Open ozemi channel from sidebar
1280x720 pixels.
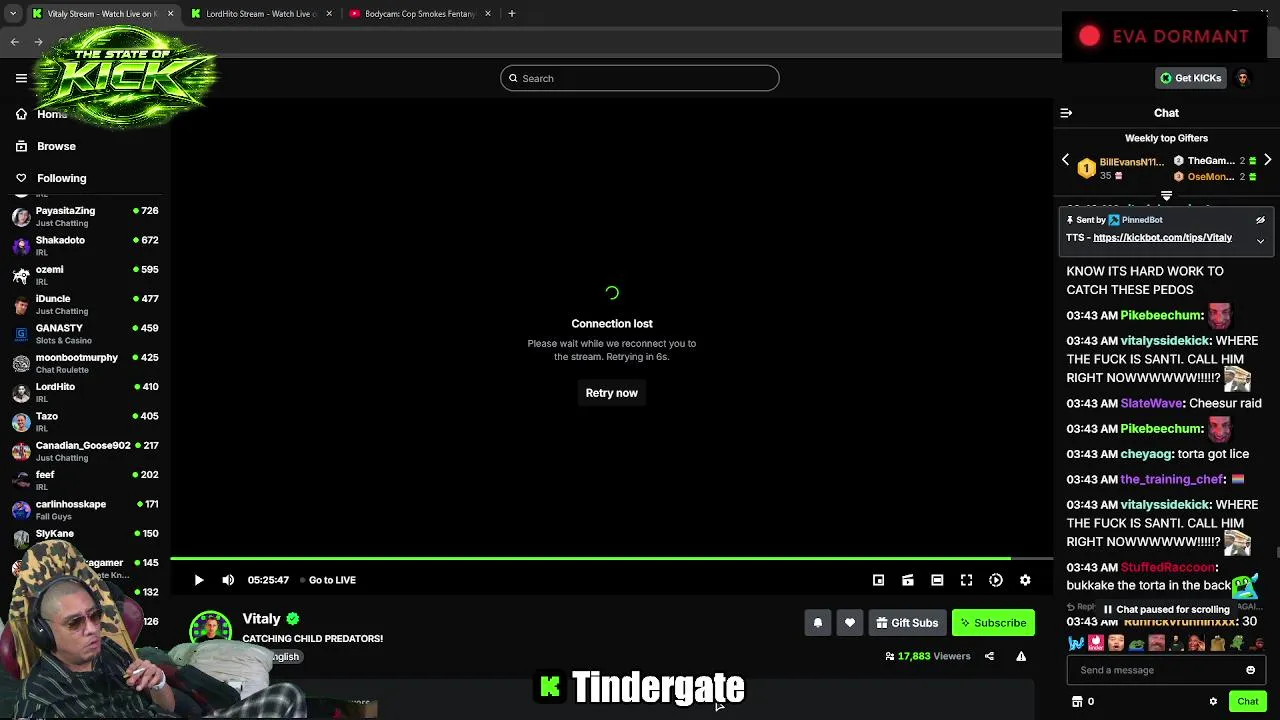point(85,275)
